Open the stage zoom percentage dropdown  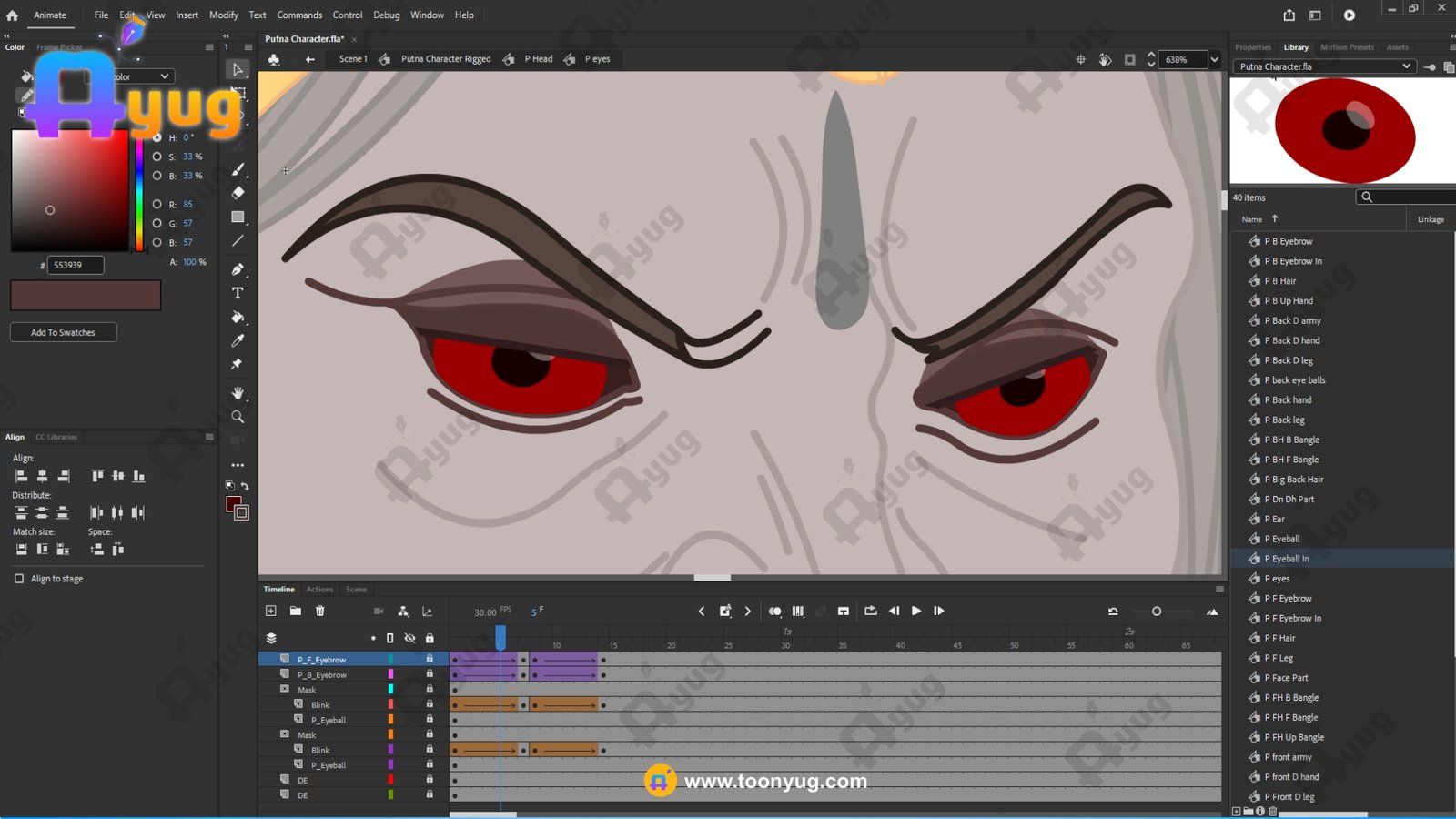[x=1214, y=60]
